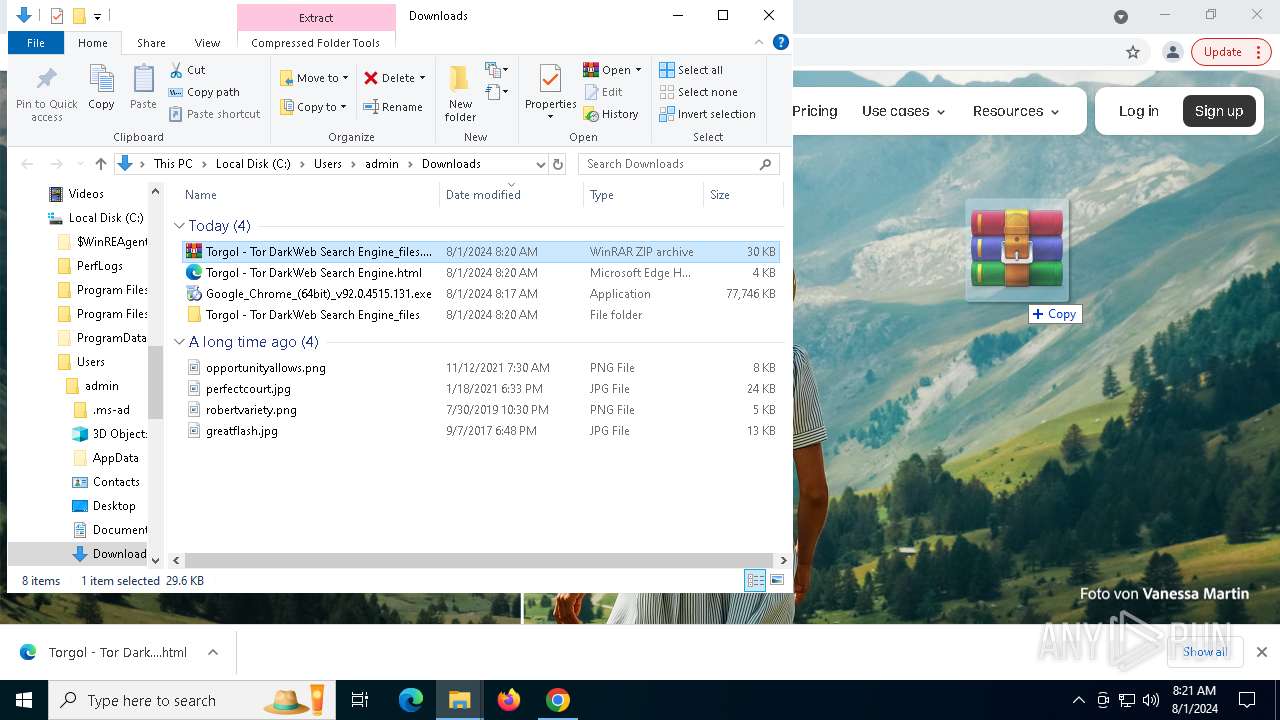The height and width of the screenshot is (720, 1280).
Task: Collapse the Today file group
Action: point(180,226)
